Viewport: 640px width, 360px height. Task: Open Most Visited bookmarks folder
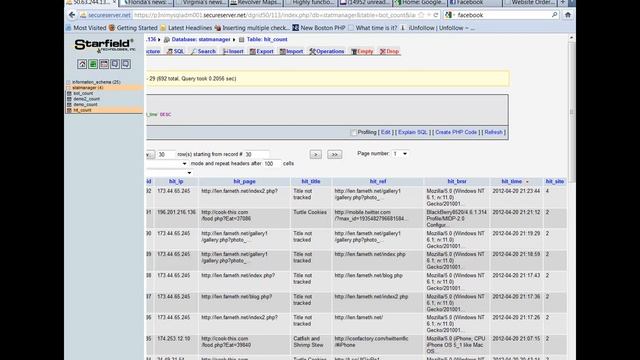click(86, 28)
